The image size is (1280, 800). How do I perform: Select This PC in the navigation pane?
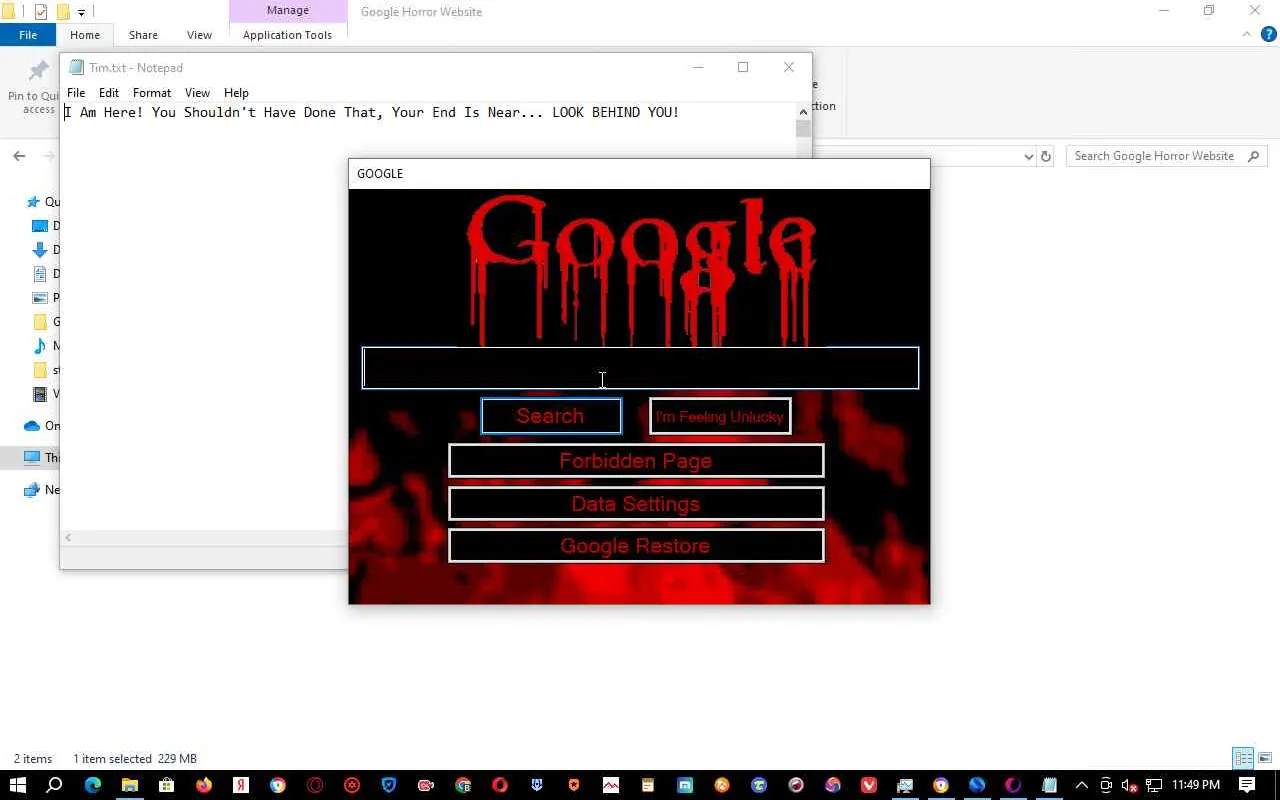pyautogui.click(x=32, y=458)
